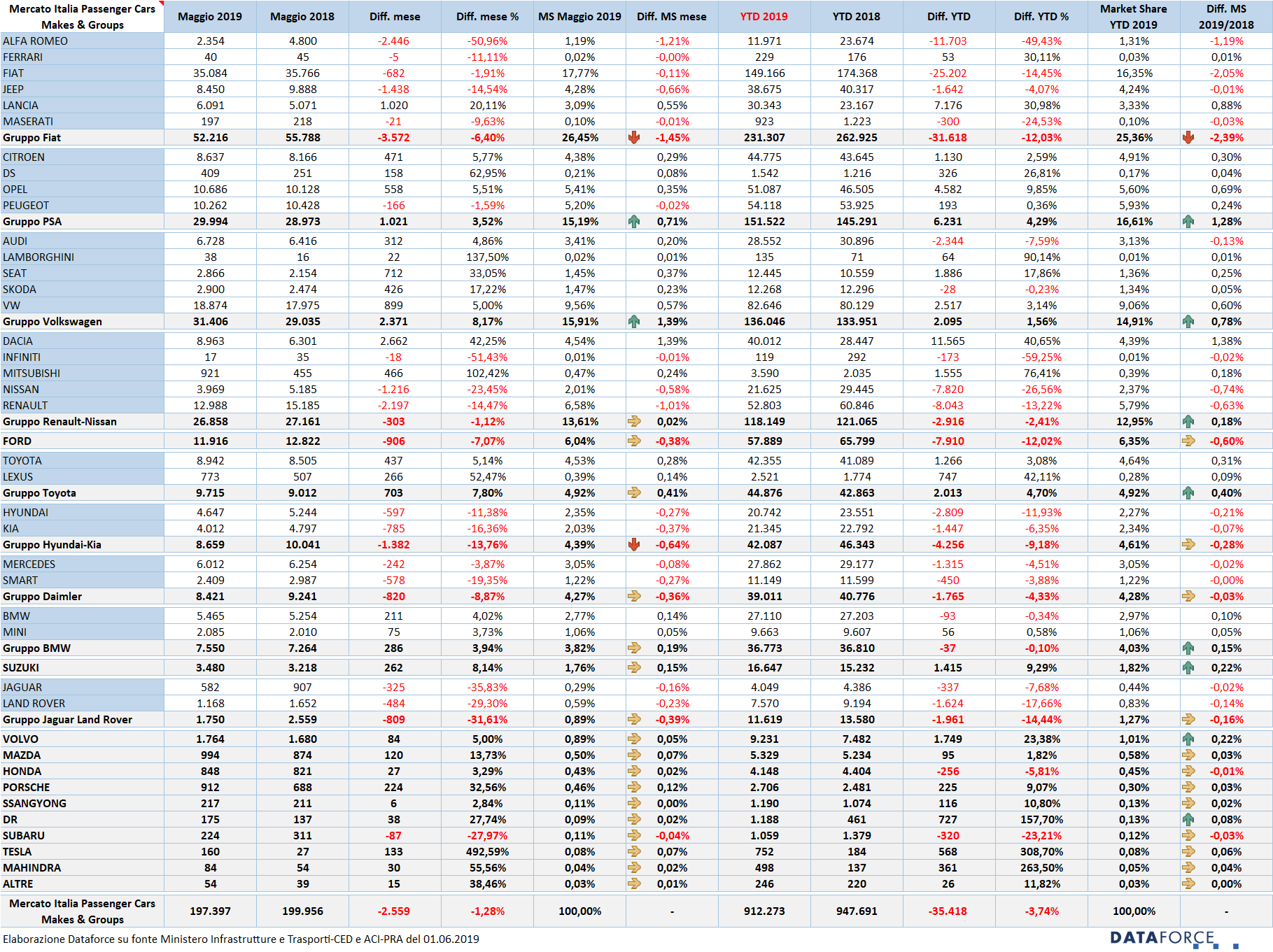Click yellow arrow in Gruppo Daimler MS month column
Viewport: 1273px width, 952px height.
tap(634, 597)
